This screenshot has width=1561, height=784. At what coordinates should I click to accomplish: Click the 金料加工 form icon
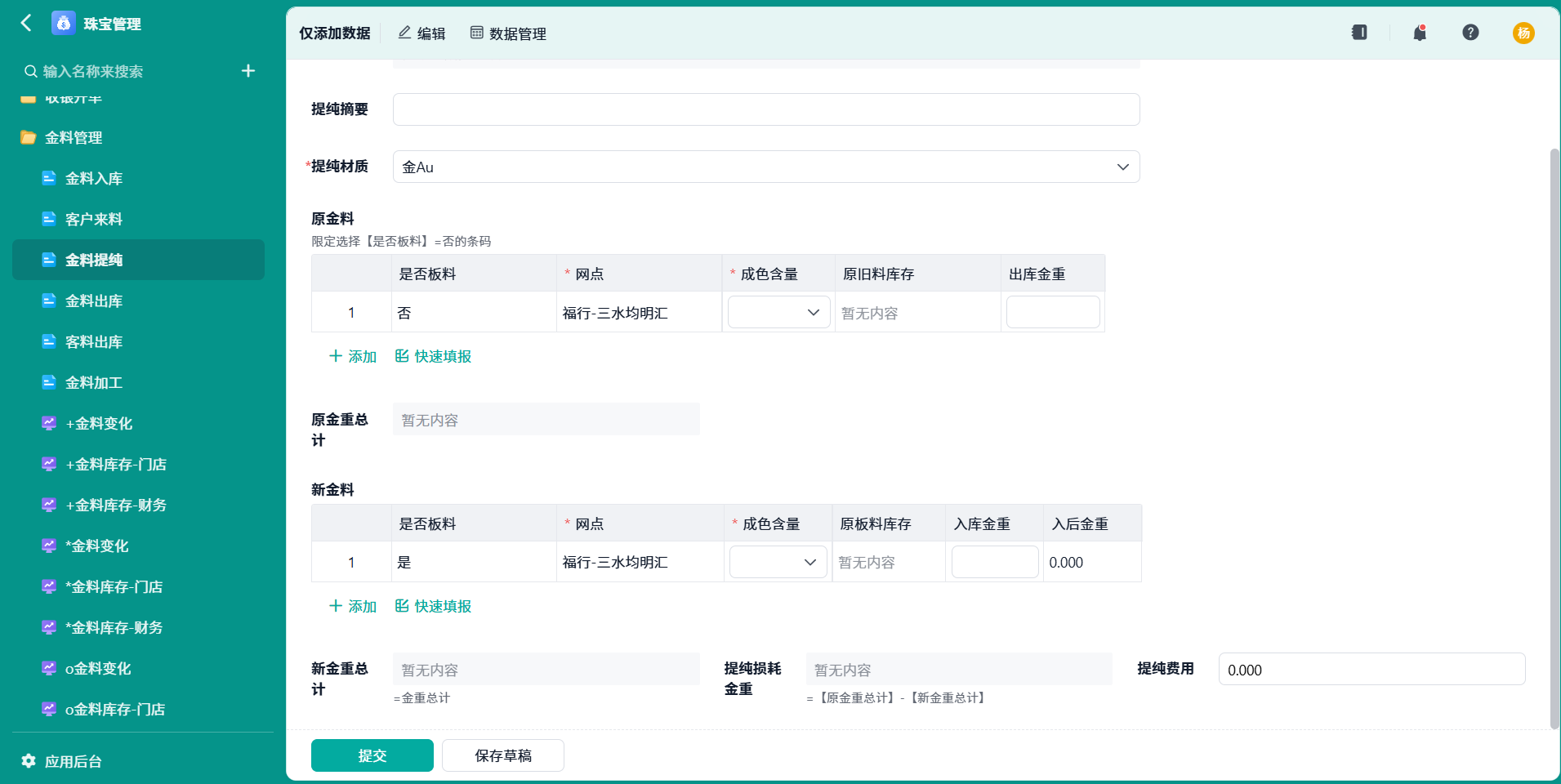(49, 382)
